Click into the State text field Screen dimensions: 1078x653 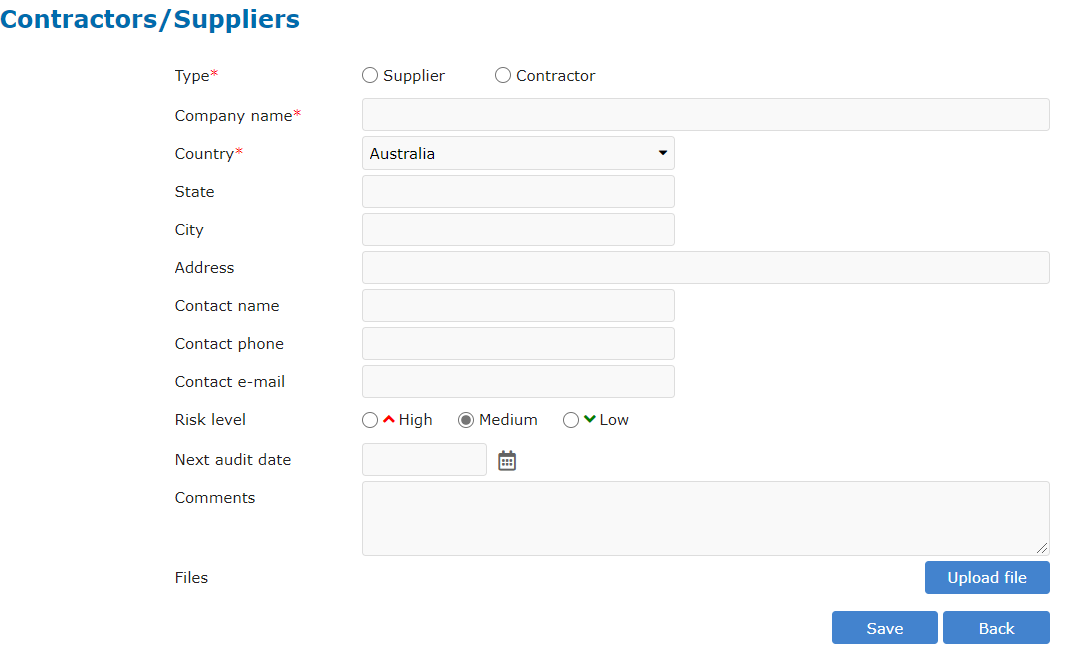[x=517, y=191]
